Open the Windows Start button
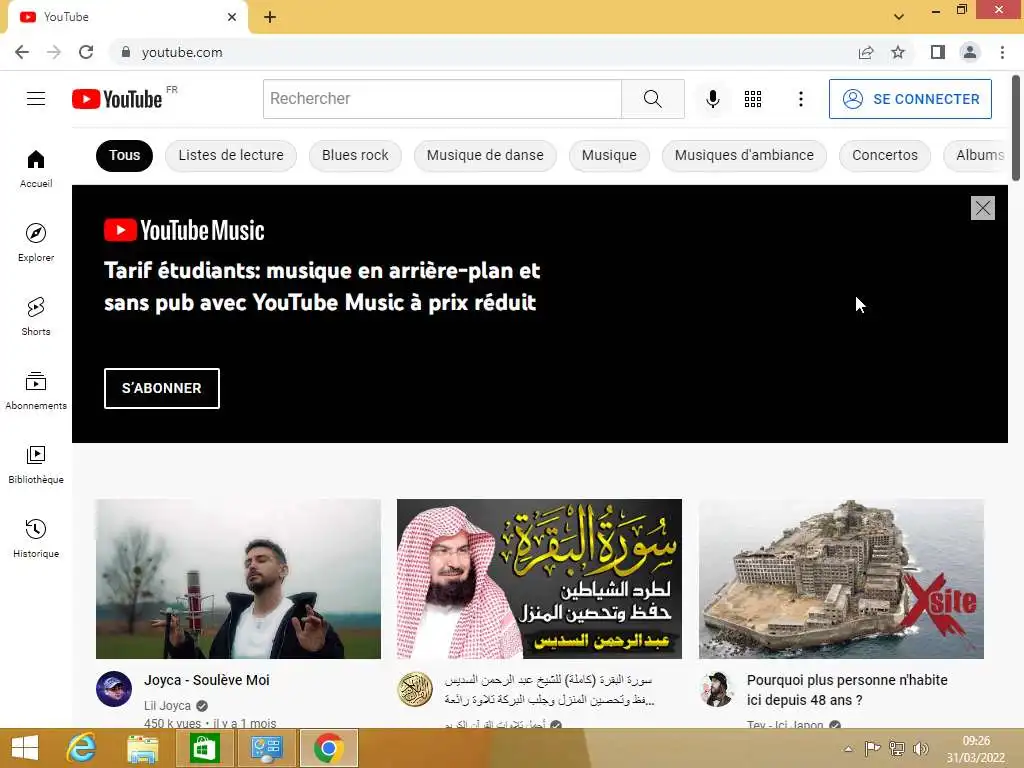Image resolution: width=1024 pixels, height=768 pixels. coord(25,748)
